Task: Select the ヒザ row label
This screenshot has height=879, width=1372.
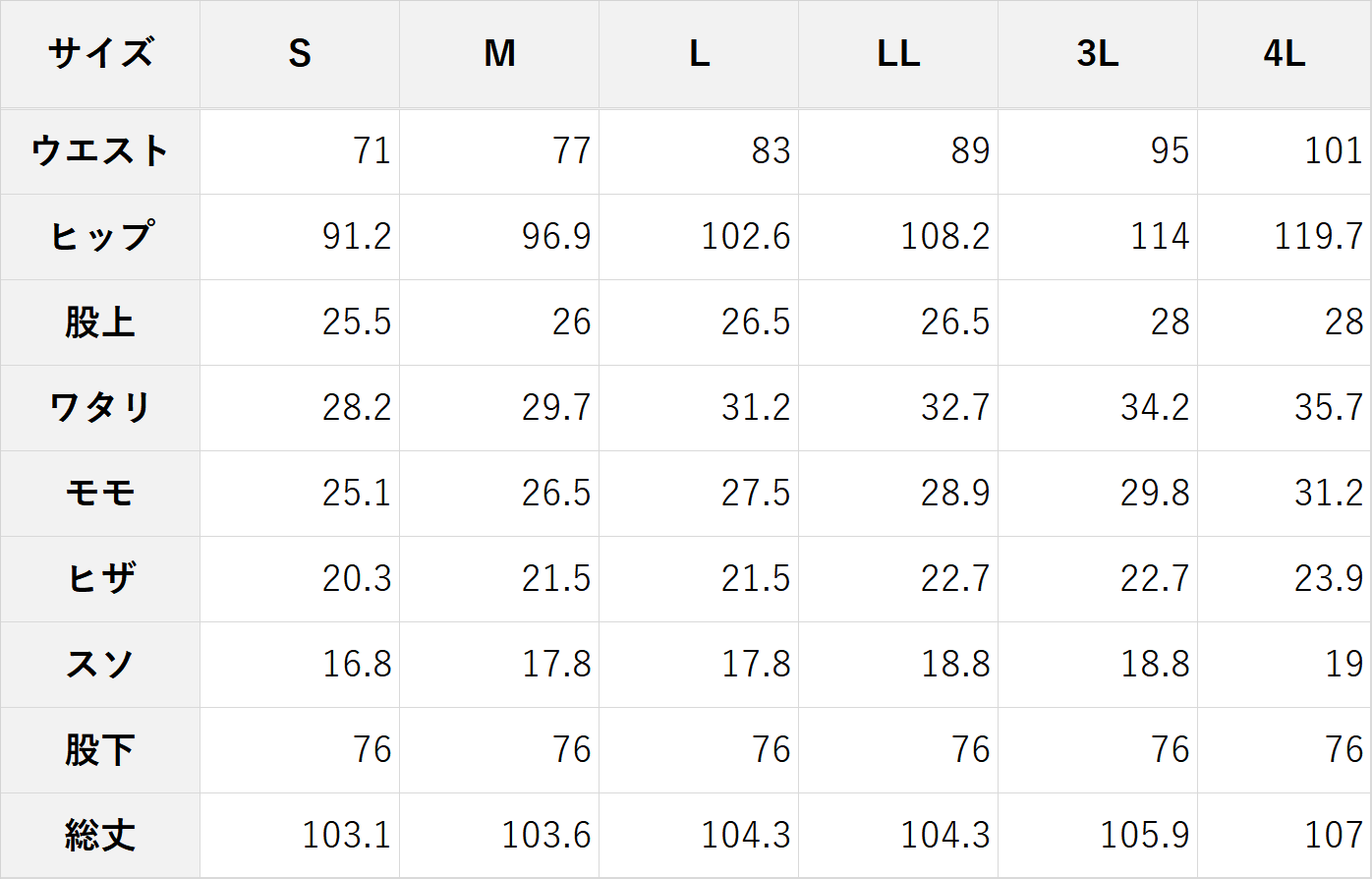Action: (100, 579)
